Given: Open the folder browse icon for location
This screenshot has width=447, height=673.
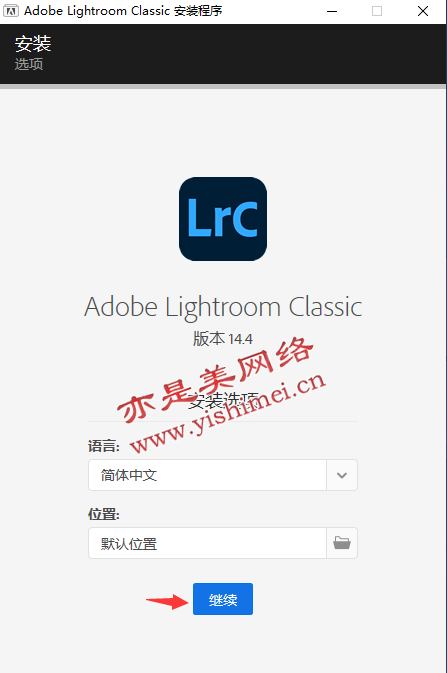Looking at the screenshot, I should click(342, 543).
